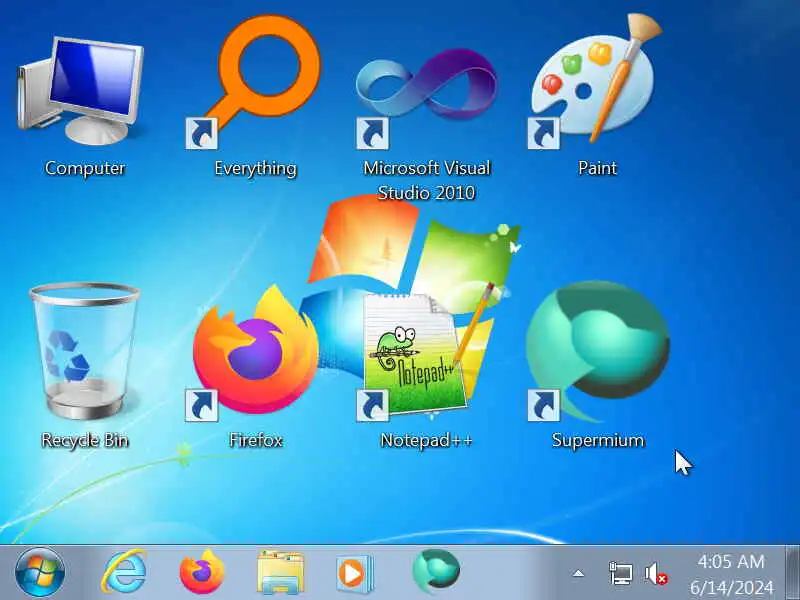Open the Windows Start menu orb

click(x=40, y=572)
